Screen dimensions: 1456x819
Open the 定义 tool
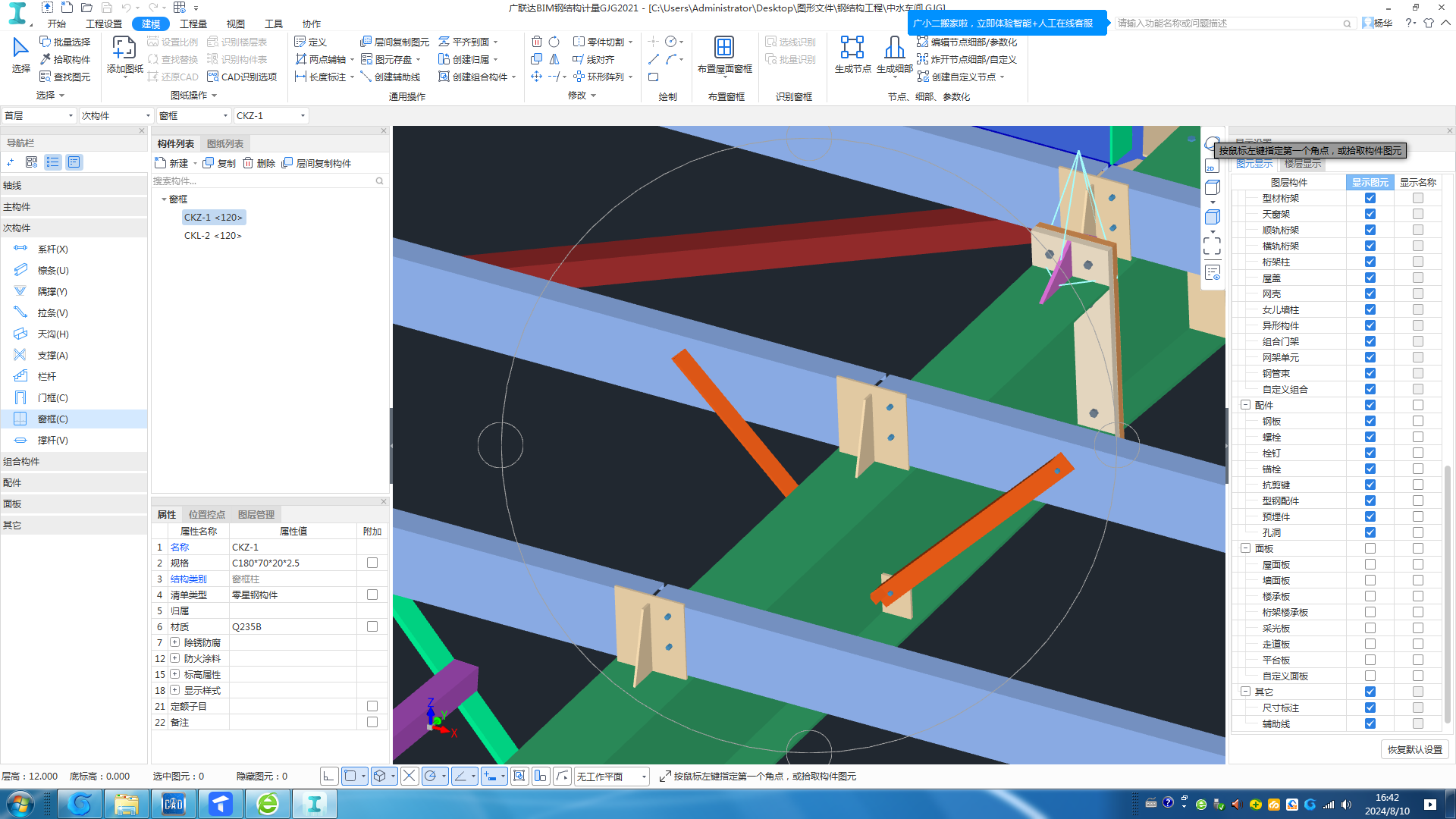(x=311, y=42)
